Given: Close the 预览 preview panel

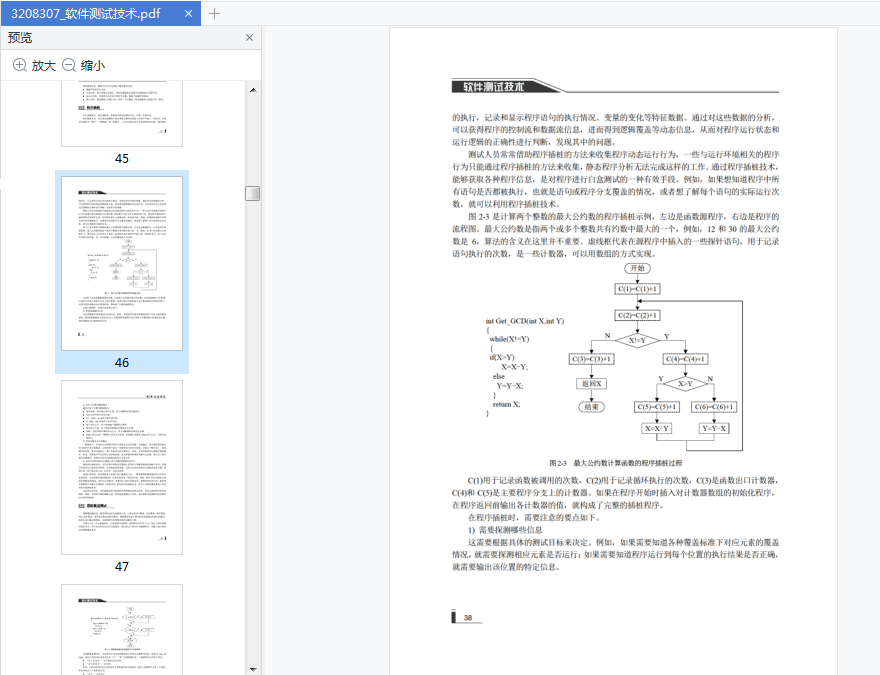Looking at the screenshot, I should click(x=249, y=38).
